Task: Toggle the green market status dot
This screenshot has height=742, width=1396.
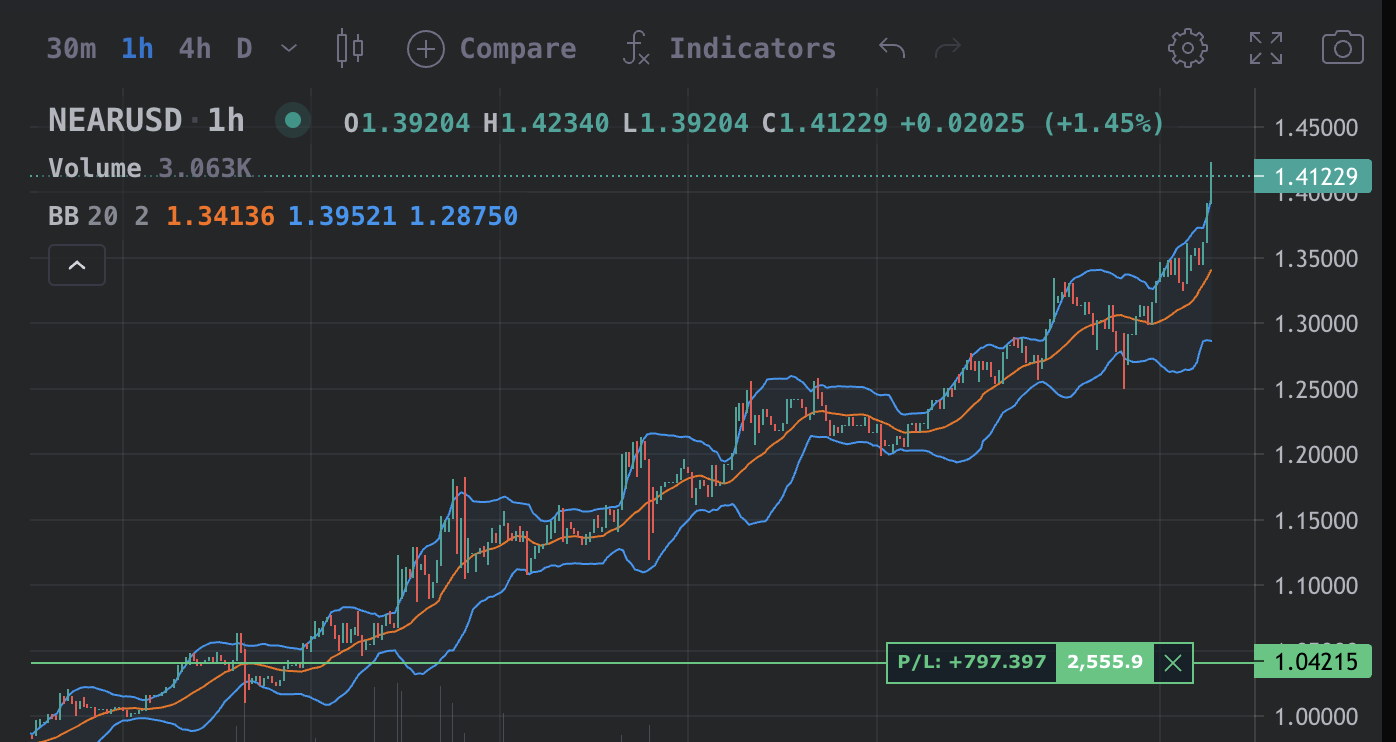Action: [293, 121]
